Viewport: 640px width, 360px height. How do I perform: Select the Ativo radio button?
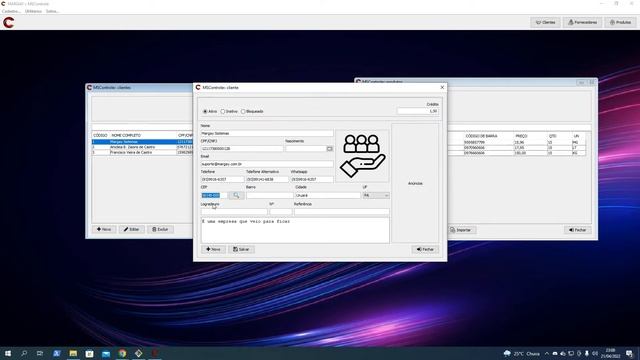pos(205,111)
